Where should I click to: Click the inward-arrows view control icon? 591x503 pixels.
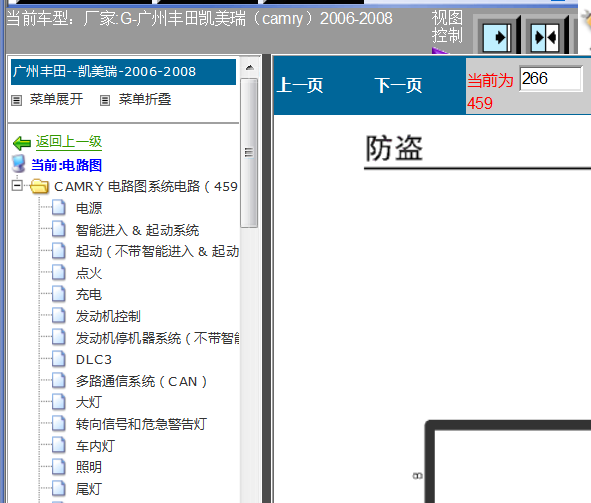545,37
